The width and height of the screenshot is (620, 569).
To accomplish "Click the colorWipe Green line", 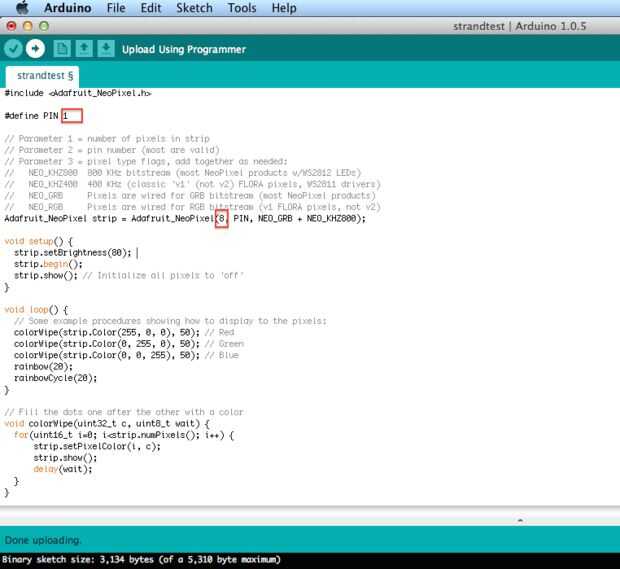I will [x=129, y=344].
